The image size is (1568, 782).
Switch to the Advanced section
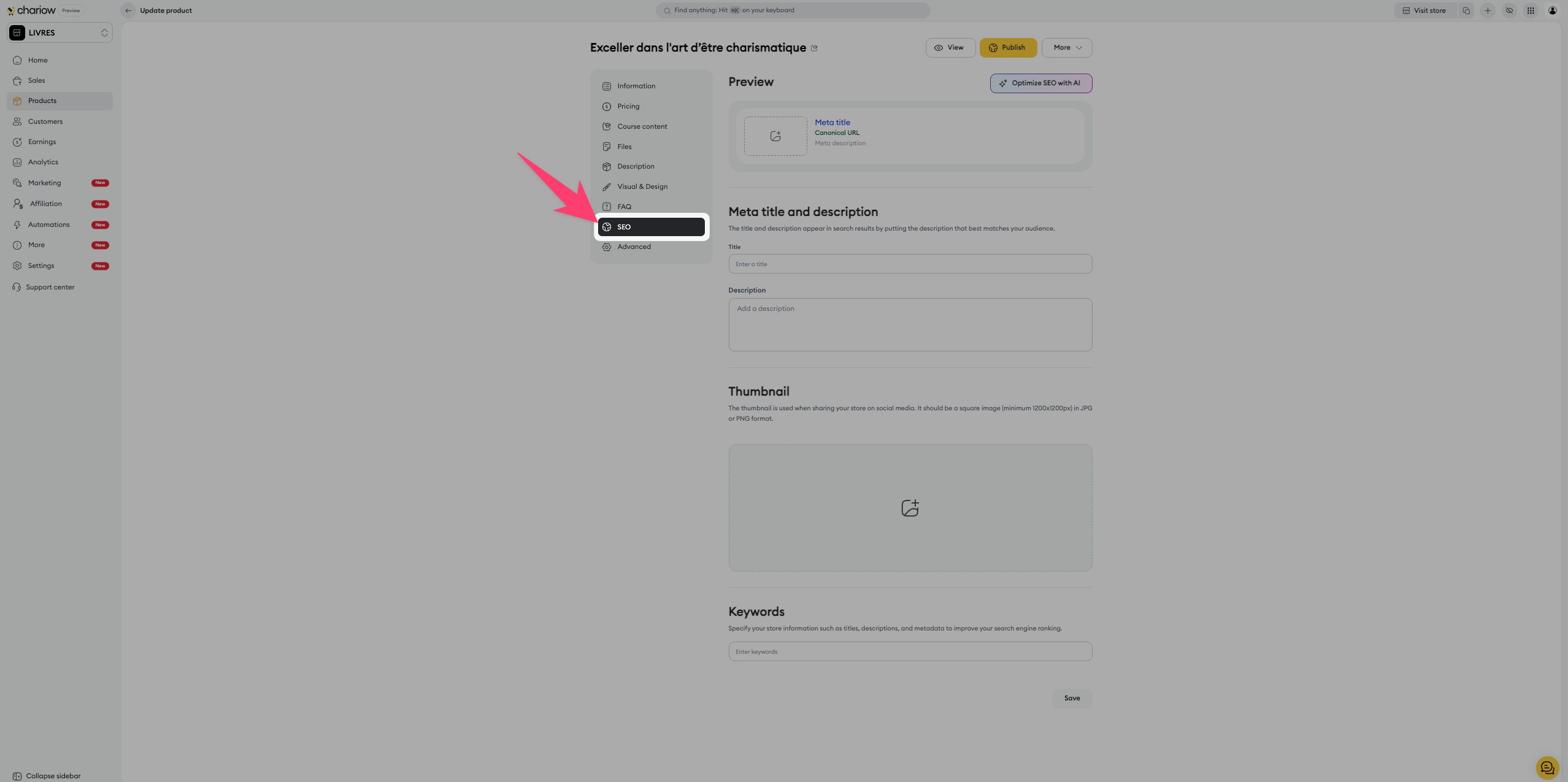coord(634,247)
